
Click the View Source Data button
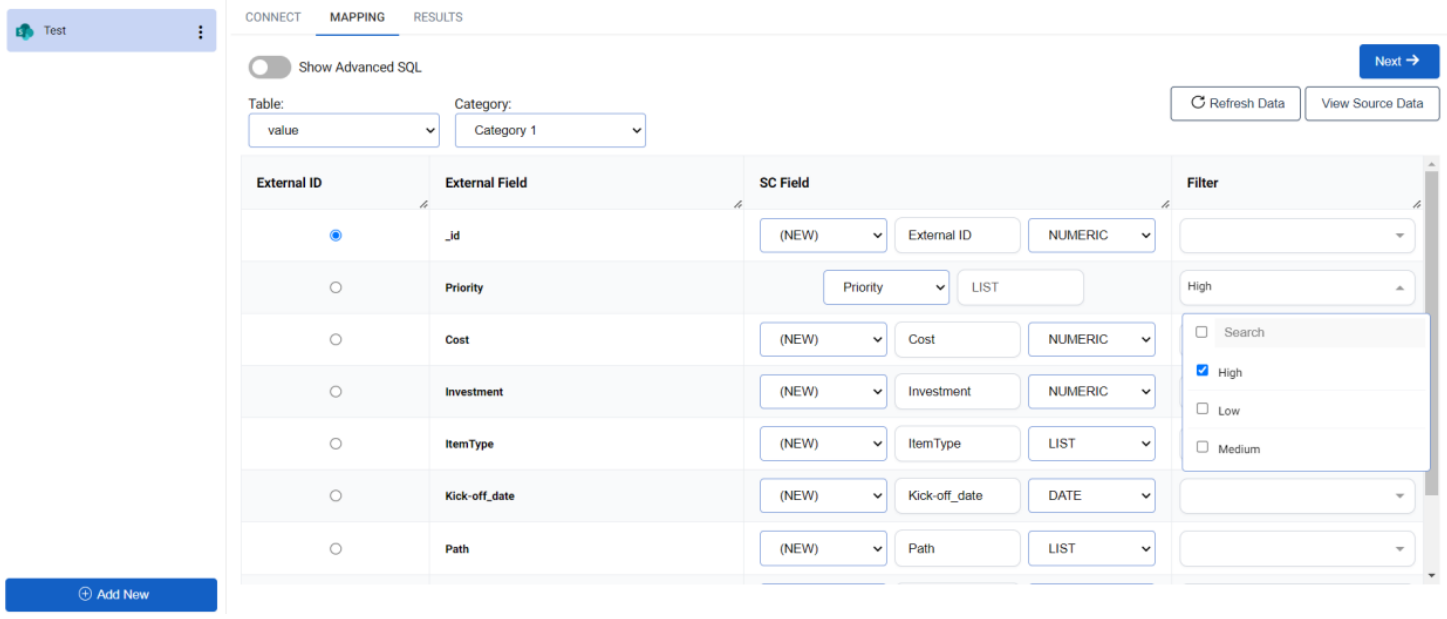[1371, 103]
